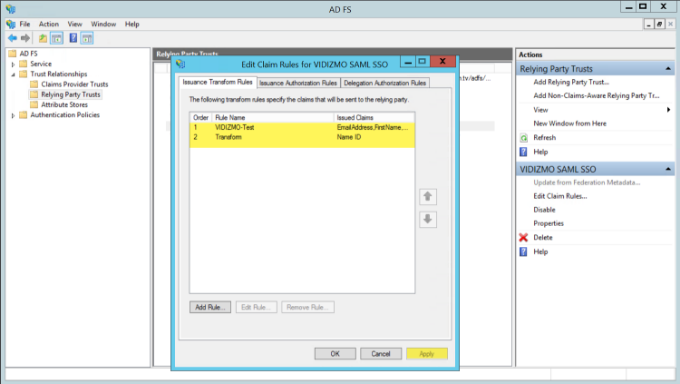The width and height of the screenshot is (680, 384).
Task: Click Properties action in Actions pane
Action: pyautogui.click(x=548, y=223)
